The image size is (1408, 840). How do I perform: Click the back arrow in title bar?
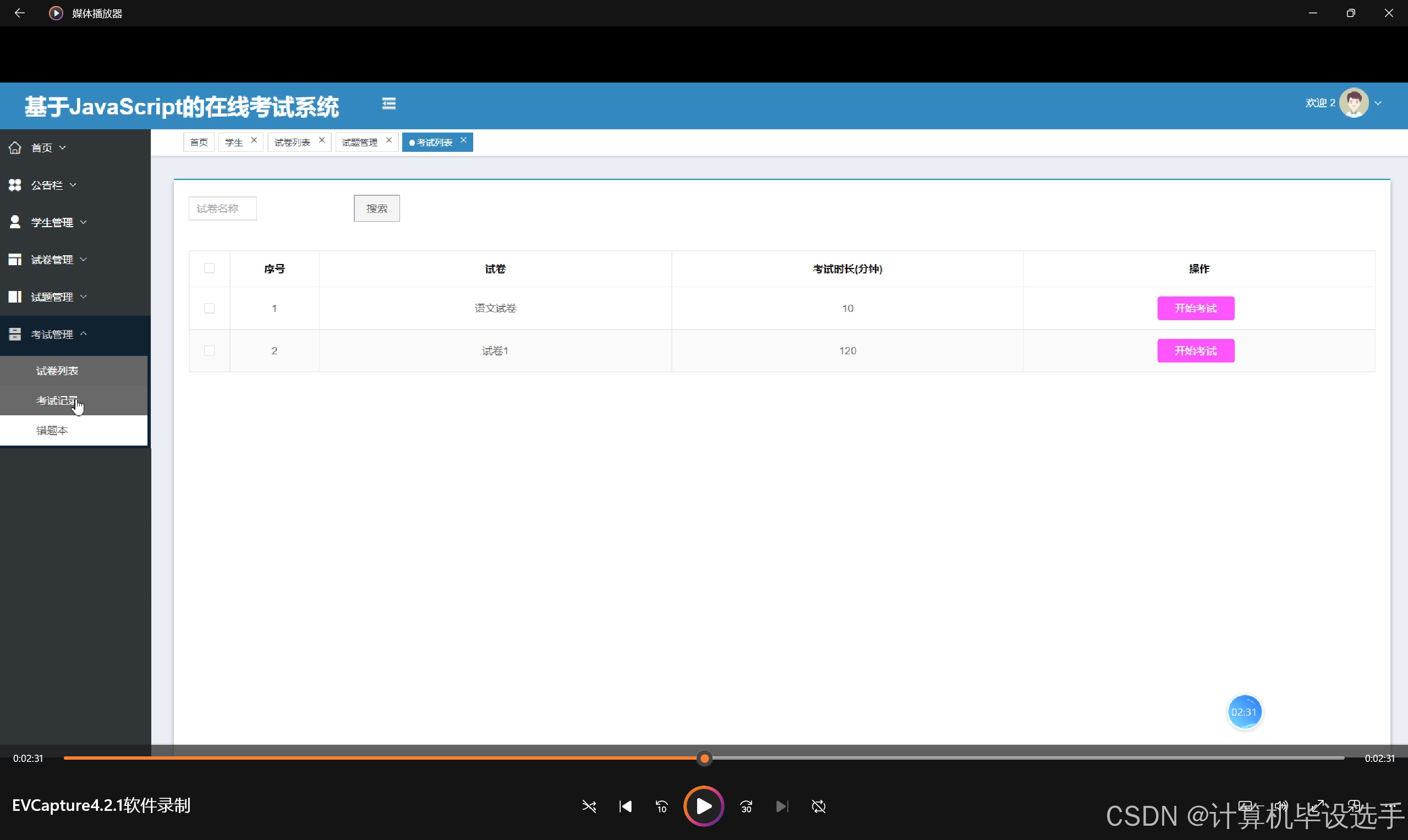[19, 13]
